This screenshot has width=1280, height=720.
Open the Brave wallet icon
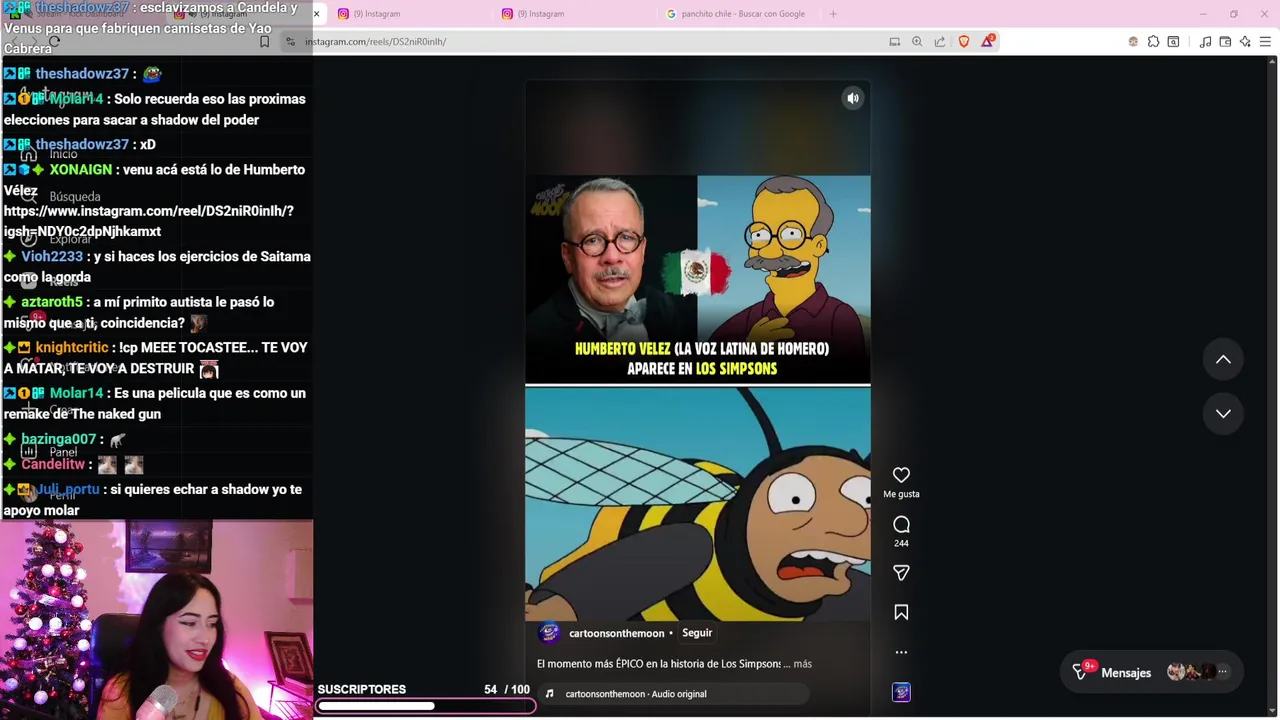point(1225,42)
